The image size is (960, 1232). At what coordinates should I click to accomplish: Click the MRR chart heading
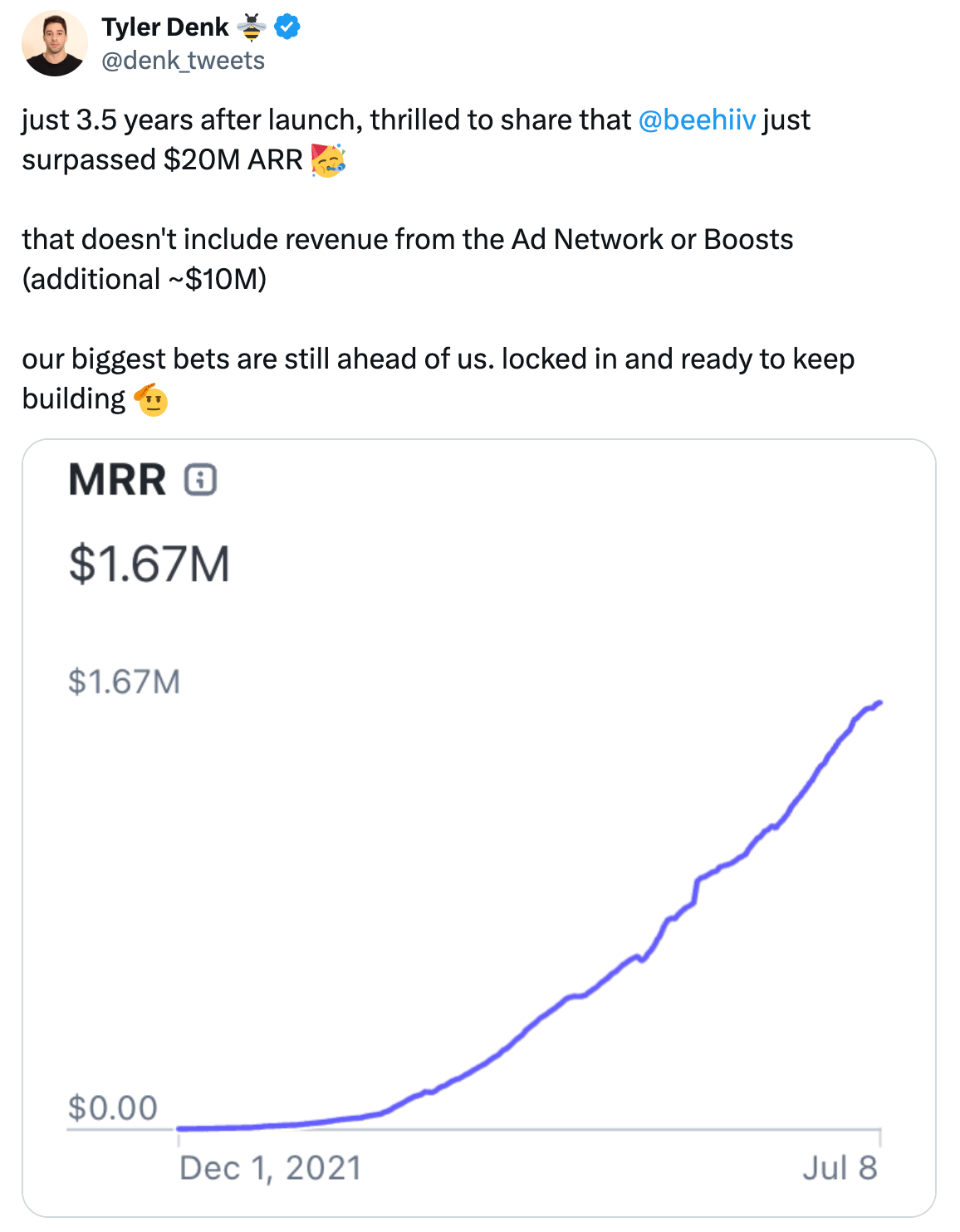pos(117,481)
